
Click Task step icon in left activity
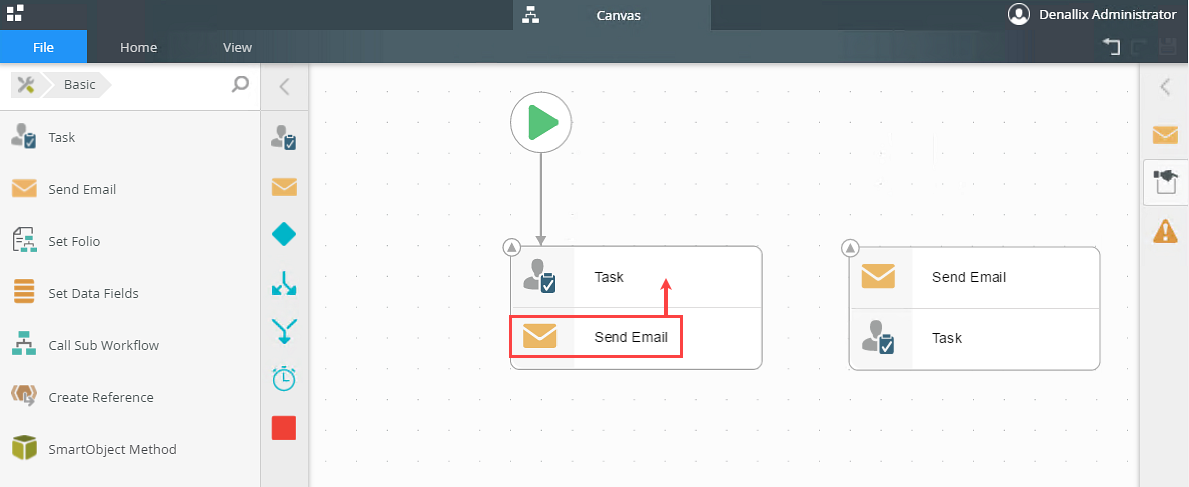click(x=540, y=276)
